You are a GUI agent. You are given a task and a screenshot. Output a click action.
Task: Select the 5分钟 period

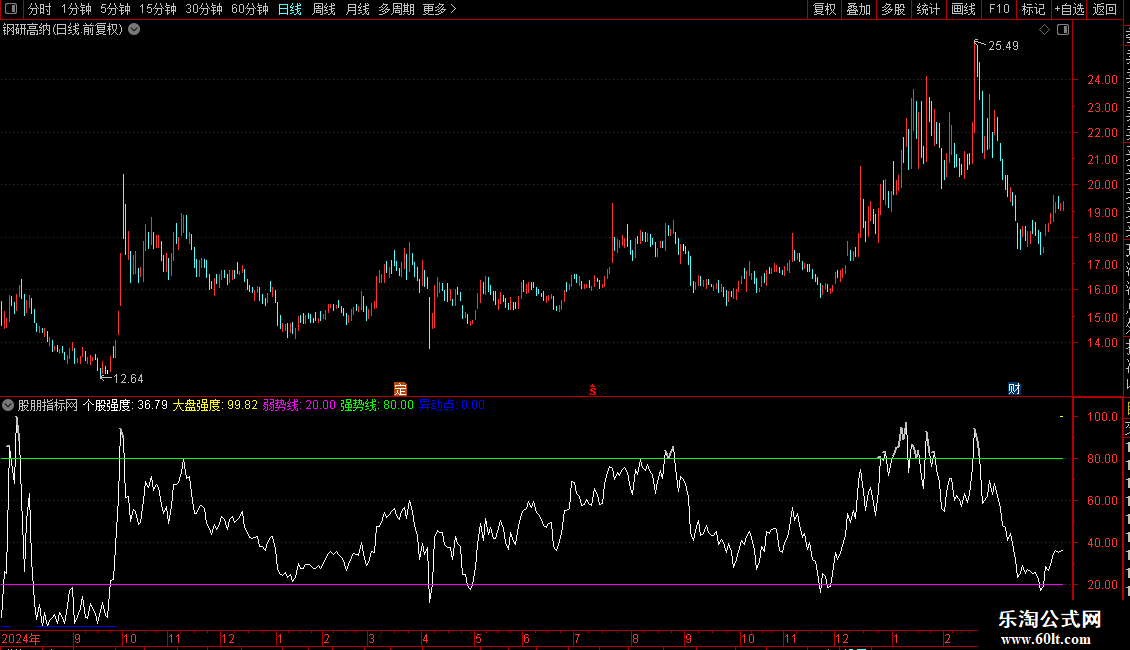click(115, 9)
